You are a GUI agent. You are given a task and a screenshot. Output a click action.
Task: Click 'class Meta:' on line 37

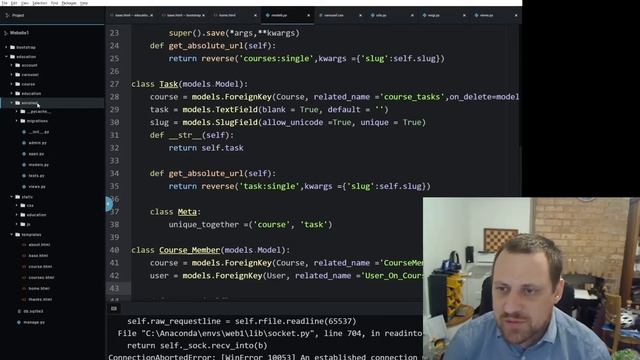[176, 212]
